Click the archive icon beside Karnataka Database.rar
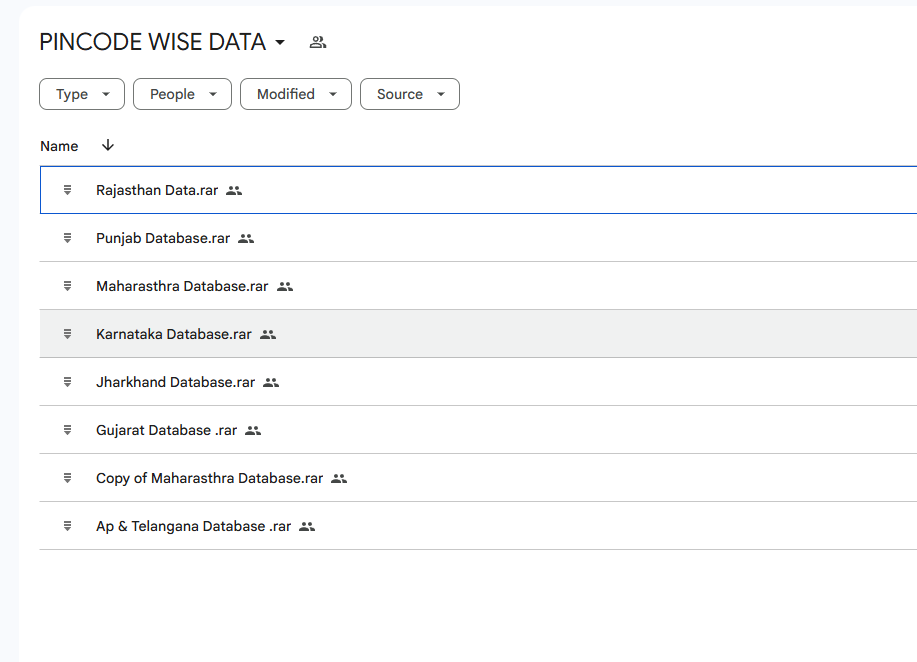This screenshot has height=662, width=917. (x=67, y=334)
